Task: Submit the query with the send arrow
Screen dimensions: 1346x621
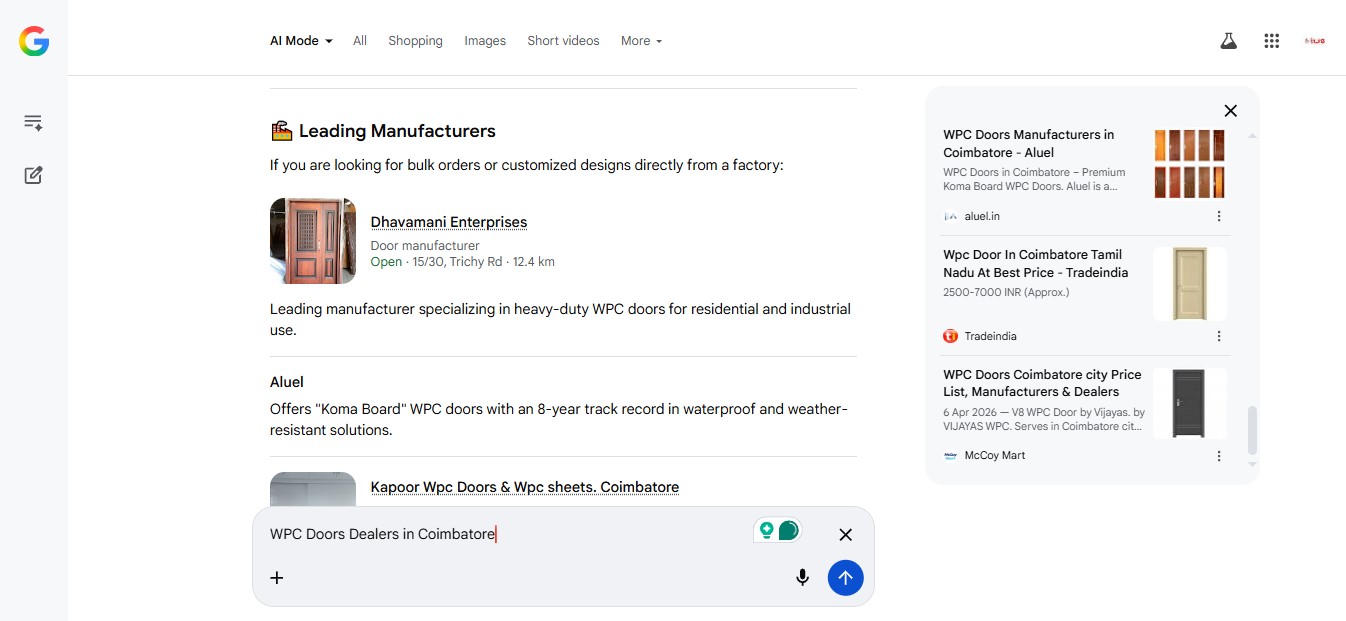Action: click(845, 577)
